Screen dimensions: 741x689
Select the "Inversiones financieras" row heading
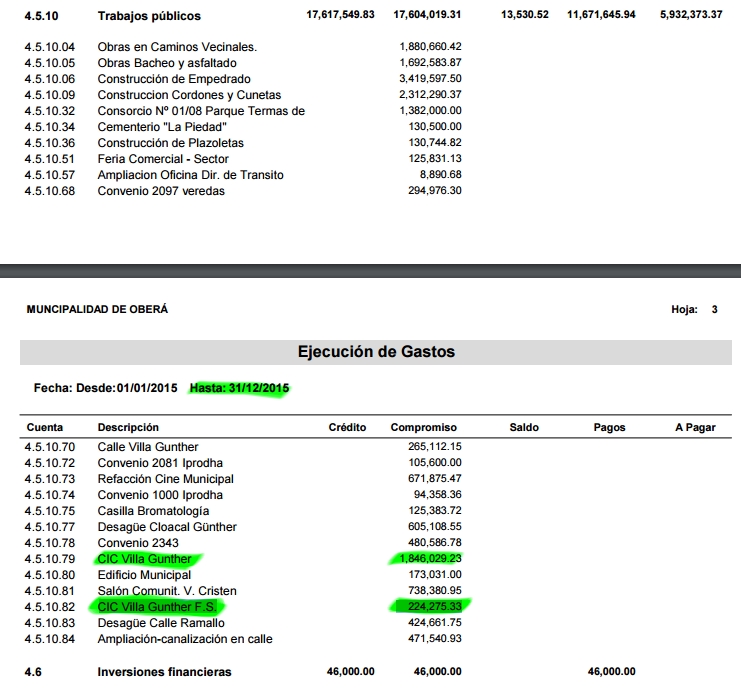coord(164,672)
